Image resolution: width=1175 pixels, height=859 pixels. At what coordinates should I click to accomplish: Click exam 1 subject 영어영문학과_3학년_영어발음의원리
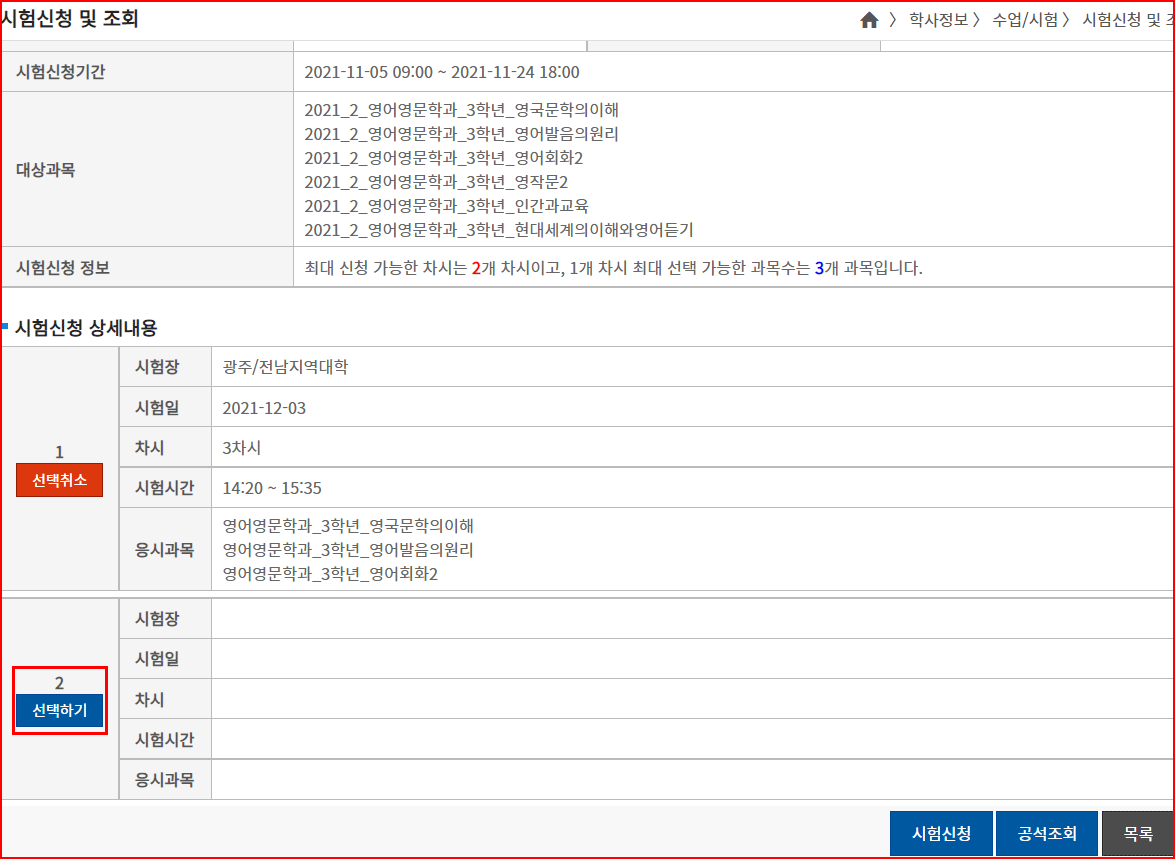point(348,549)
